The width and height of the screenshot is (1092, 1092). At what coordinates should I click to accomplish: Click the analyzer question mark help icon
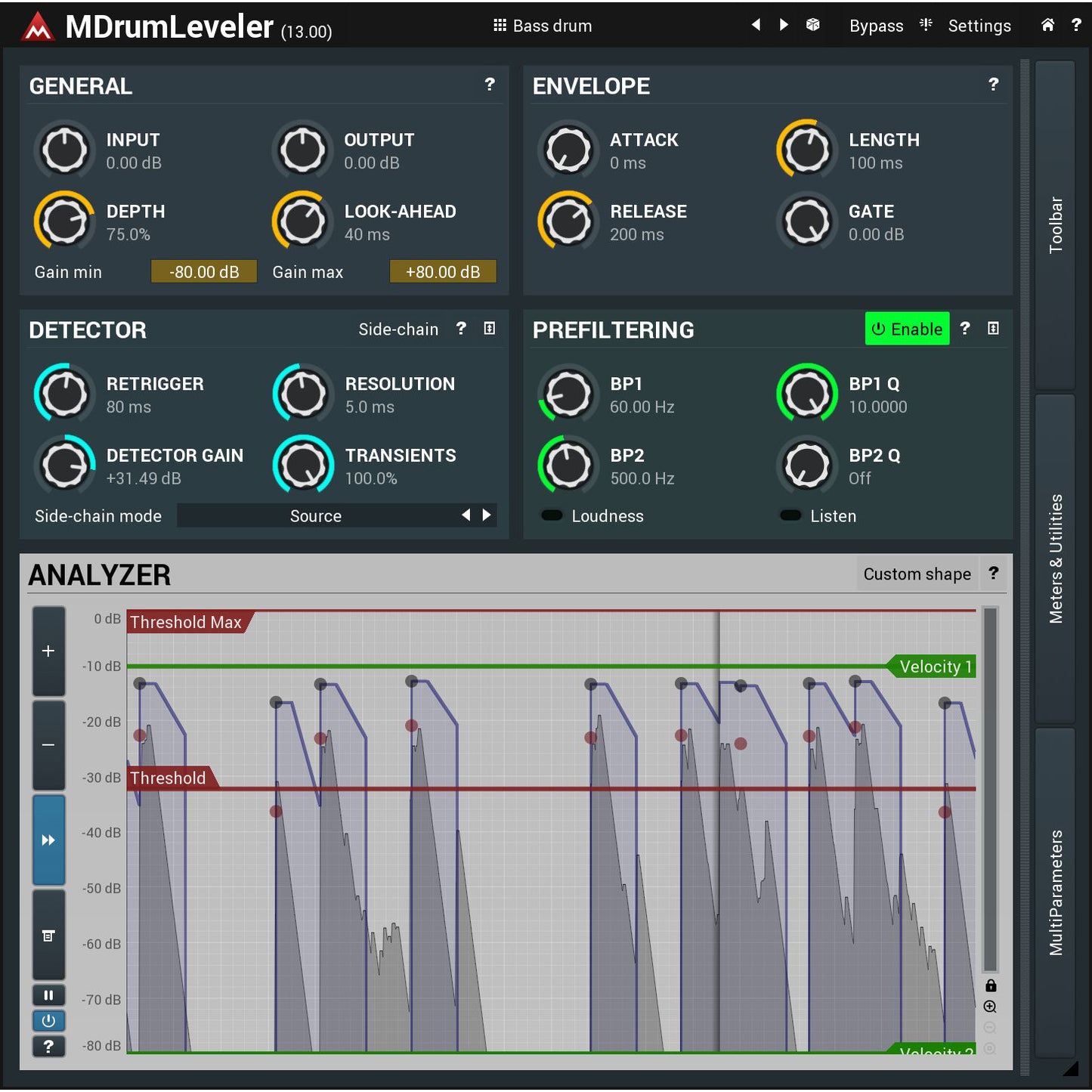point(994,574)
